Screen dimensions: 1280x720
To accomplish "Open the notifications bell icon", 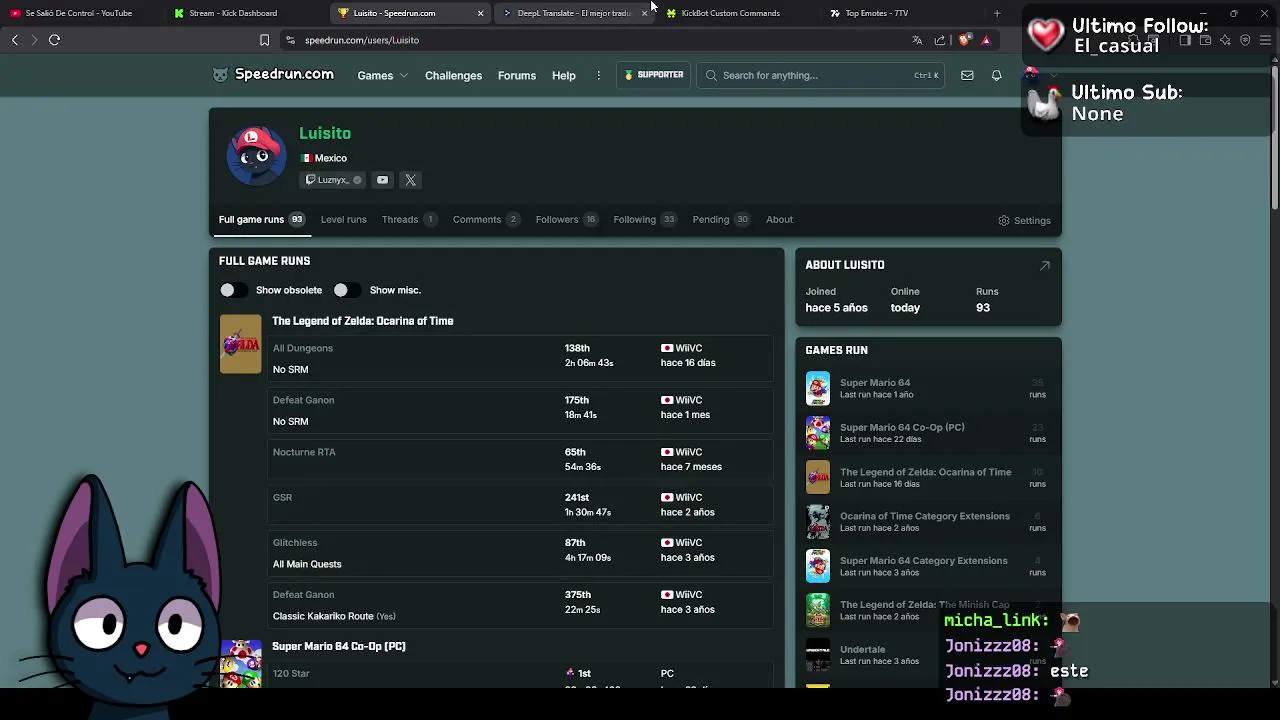I will 996,75.
